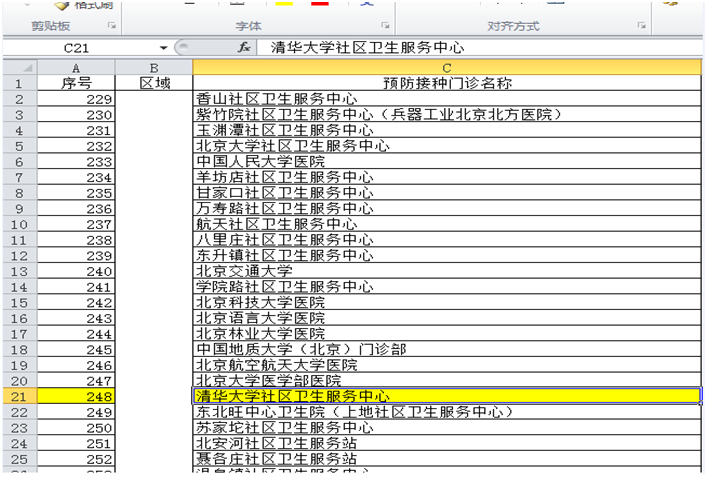Click the 序号 header cell
The height and width of the screenshot is (478, 720).
point(76,83)
